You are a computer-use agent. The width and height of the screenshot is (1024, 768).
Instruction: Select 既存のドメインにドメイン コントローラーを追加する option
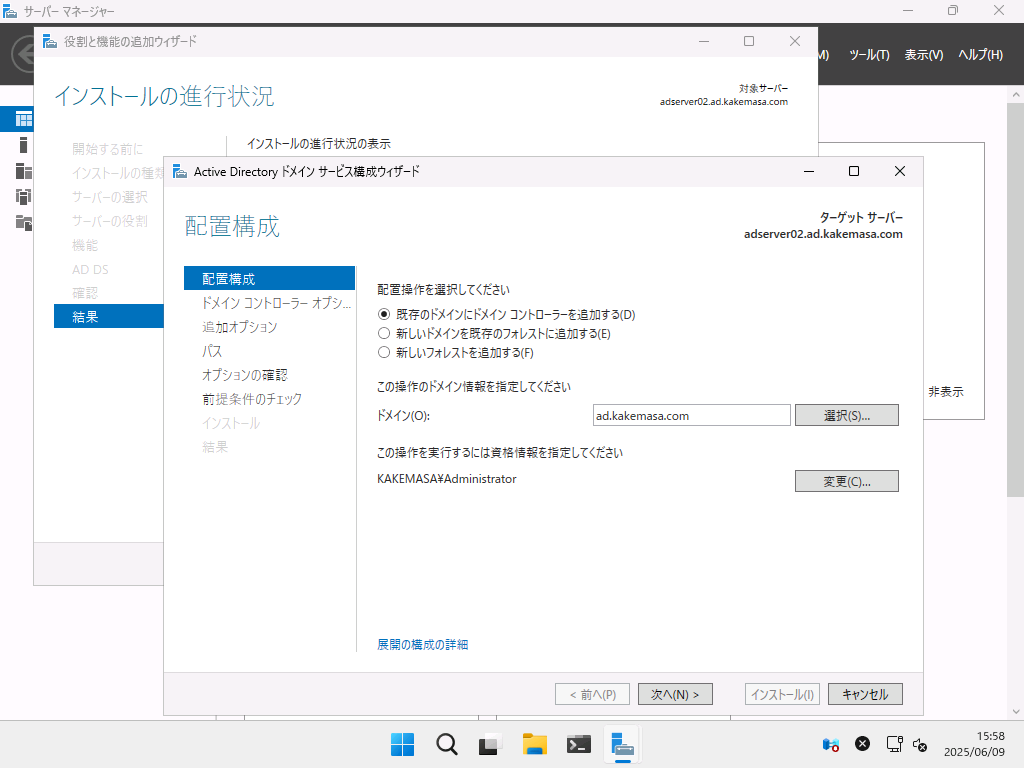[x=506, y=315]
